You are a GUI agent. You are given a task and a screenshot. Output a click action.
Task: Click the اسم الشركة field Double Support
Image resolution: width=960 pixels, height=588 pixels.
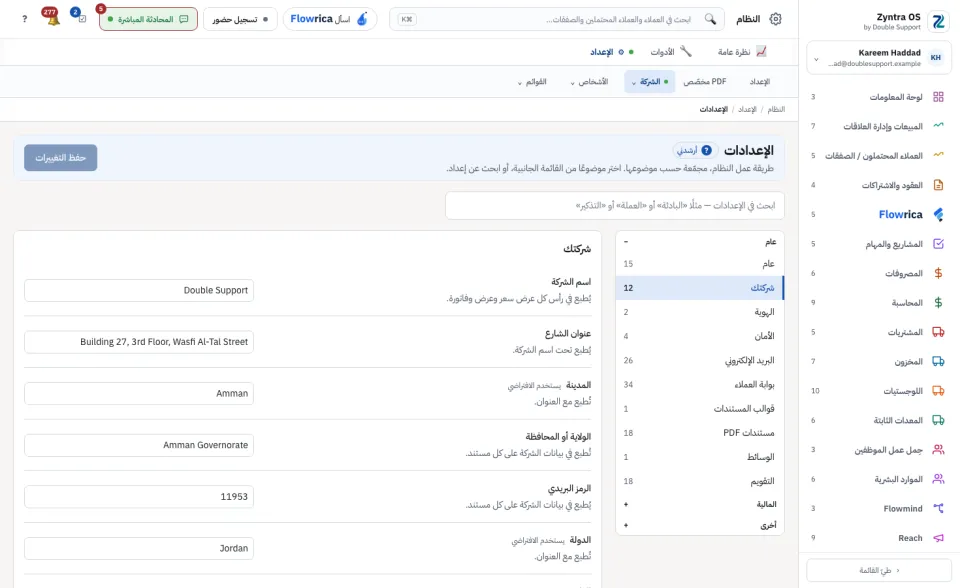[x=139, y=290]
